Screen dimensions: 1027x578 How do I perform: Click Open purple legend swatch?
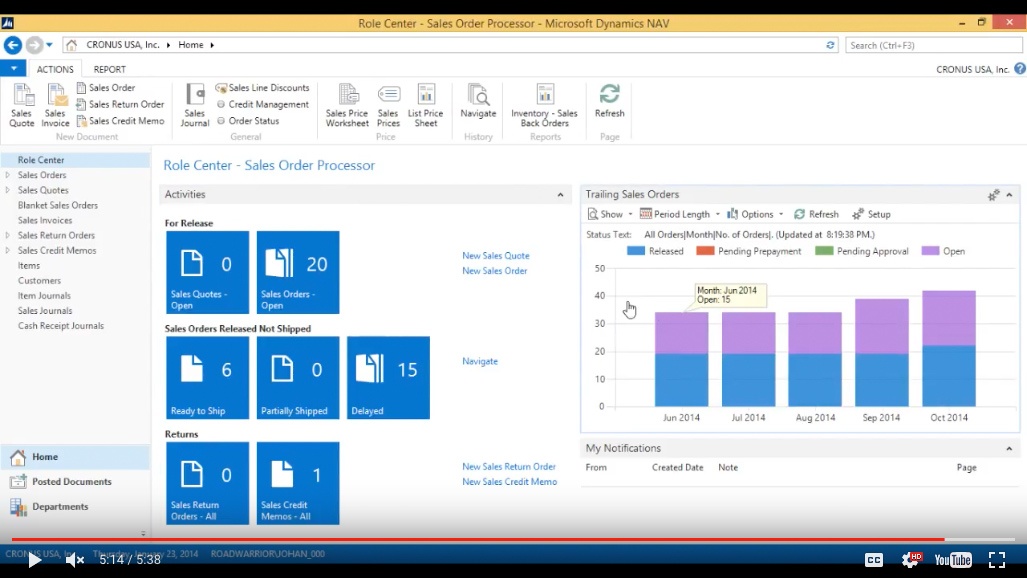930,251
